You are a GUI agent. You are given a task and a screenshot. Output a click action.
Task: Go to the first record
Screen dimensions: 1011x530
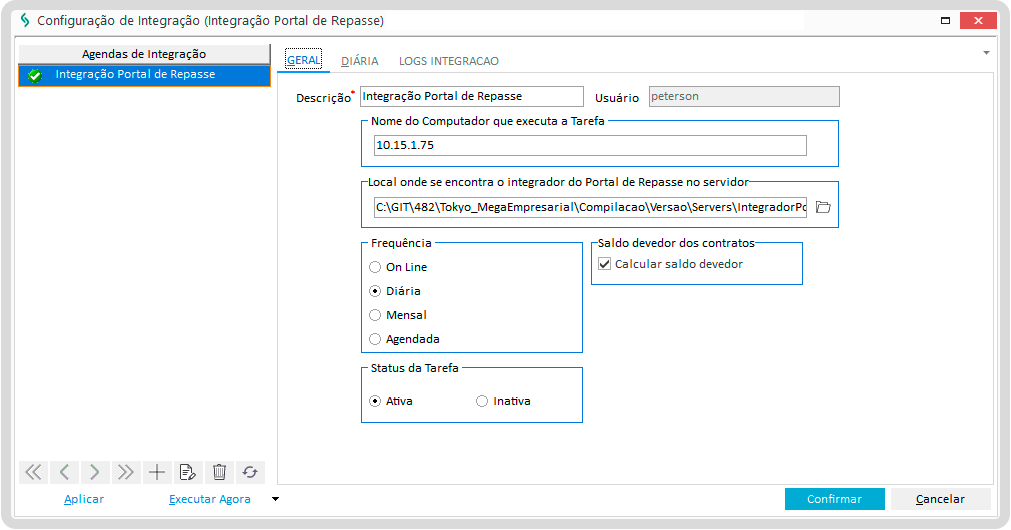[x=33, y=472]
